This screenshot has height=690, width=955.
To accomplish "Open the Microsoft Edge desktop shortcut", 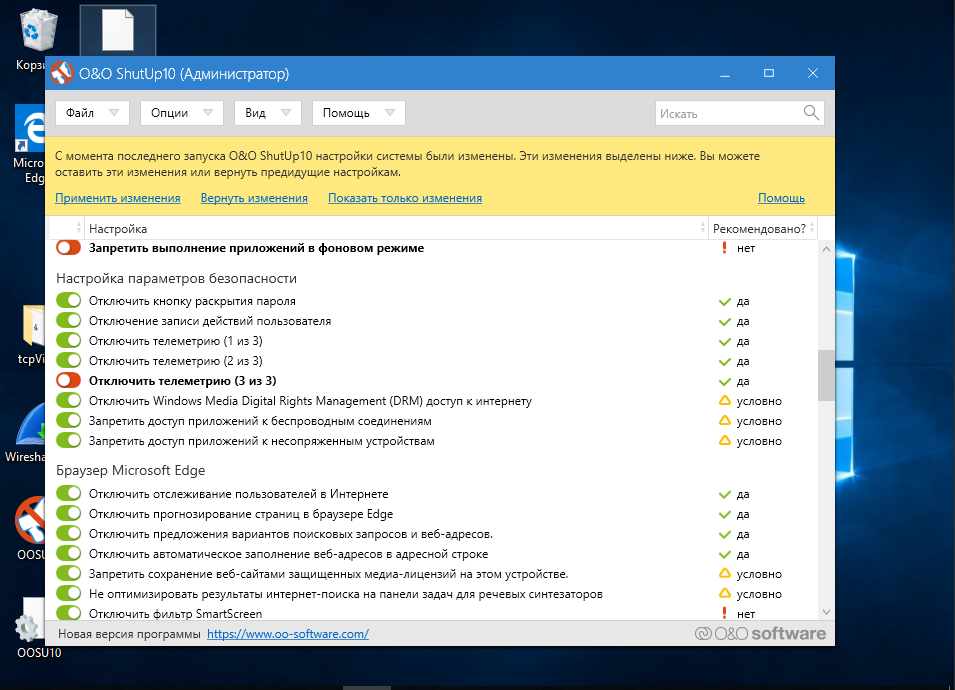I will coord(30,128).
